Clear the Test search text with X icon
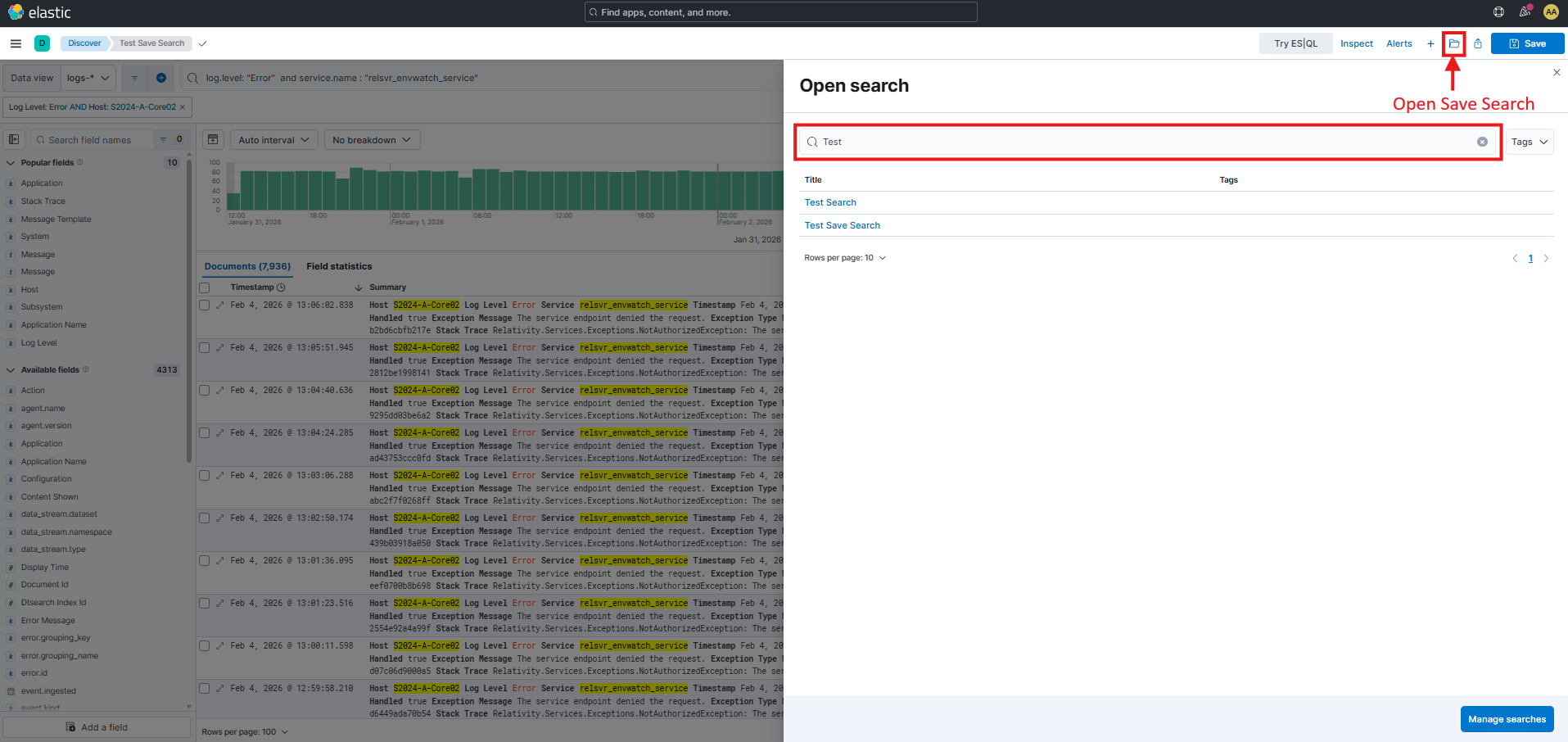This screenshot has width=1568, height=742. click(x=1482, y=142)
